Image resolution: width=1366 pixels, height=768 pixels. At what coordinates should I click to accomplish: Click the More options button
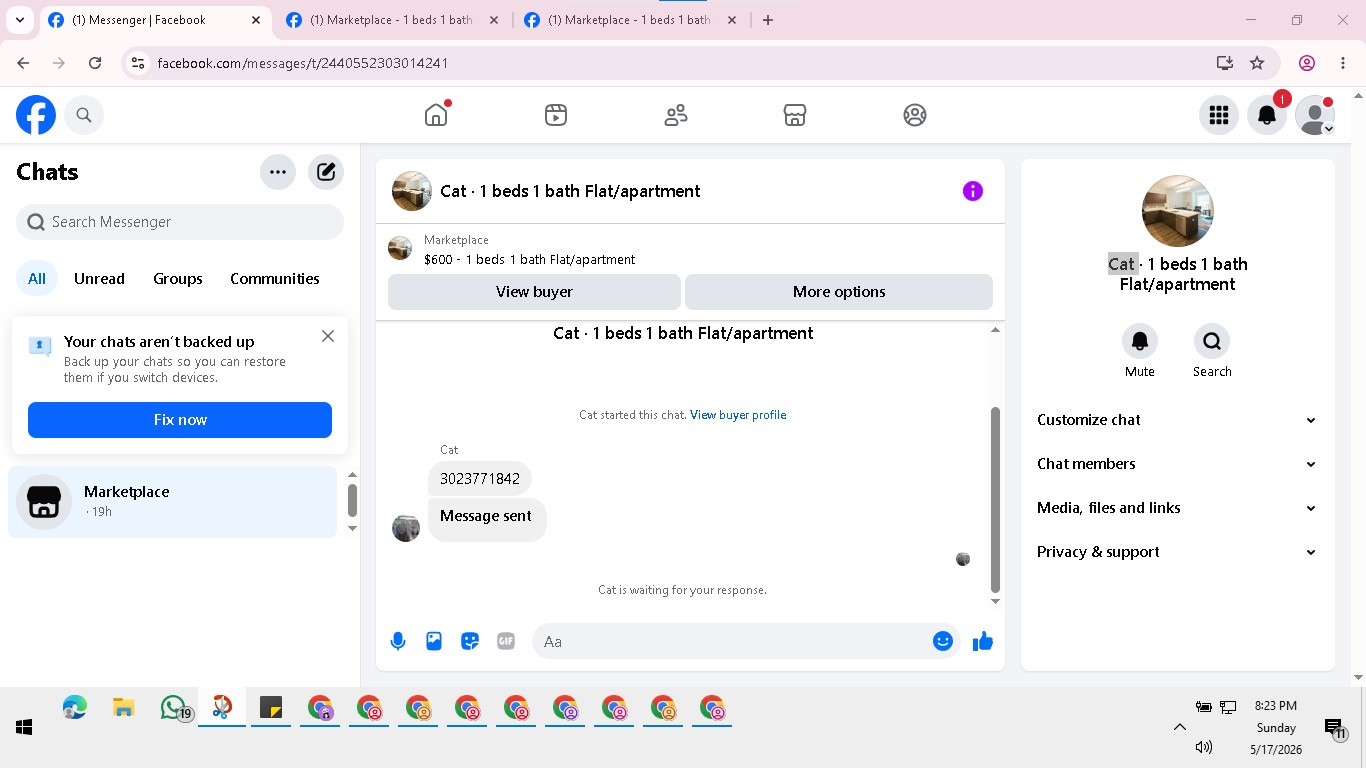(x=839, y=292)
